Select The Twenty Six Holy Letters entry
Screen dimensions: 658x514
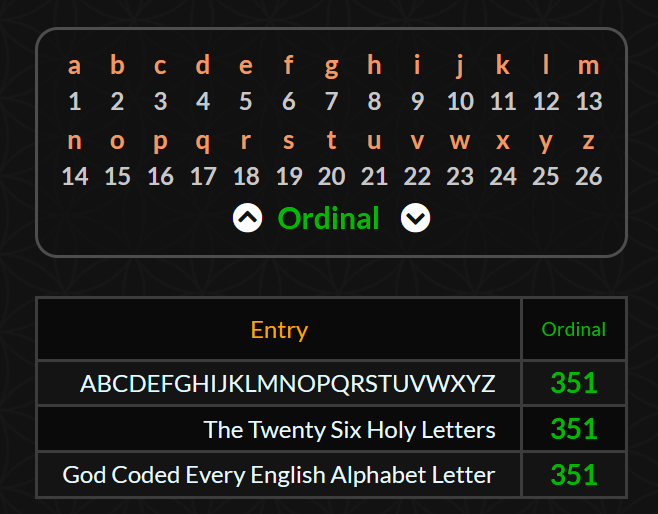(350, 430)
